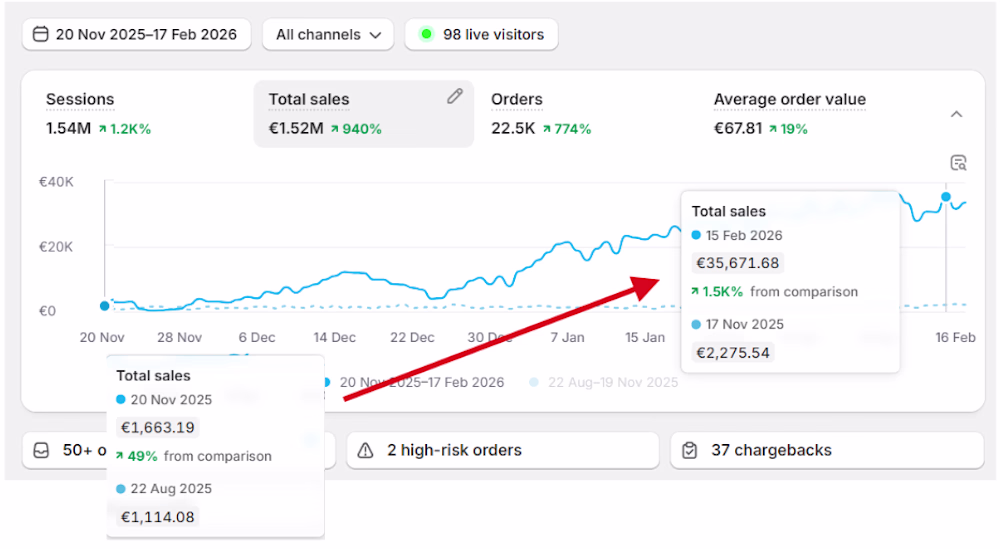Image resolution: width=1000 pixels, height=549 pixels.
Task: Open the 2 high-risk orders card
Action: (x=503, y=451)
